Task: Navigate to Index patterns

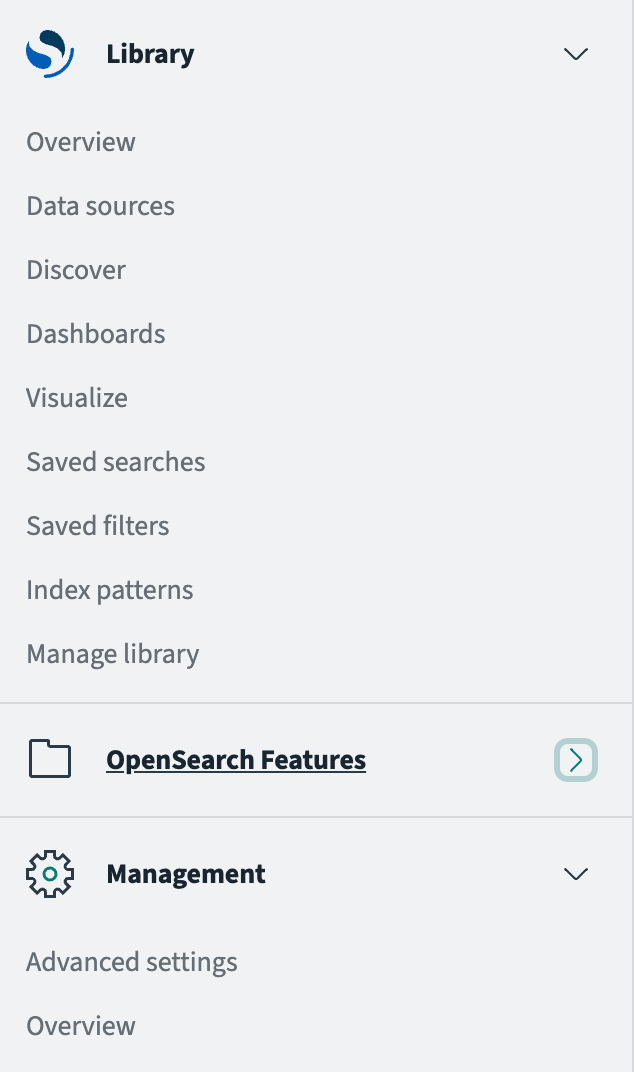Action: point(109,589)
